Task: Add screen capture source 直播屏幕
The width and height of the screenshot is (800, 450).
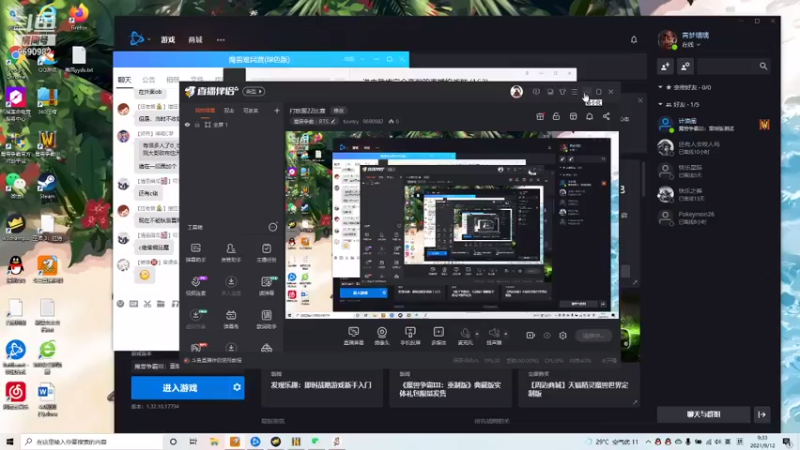Action: pos(354,336)
